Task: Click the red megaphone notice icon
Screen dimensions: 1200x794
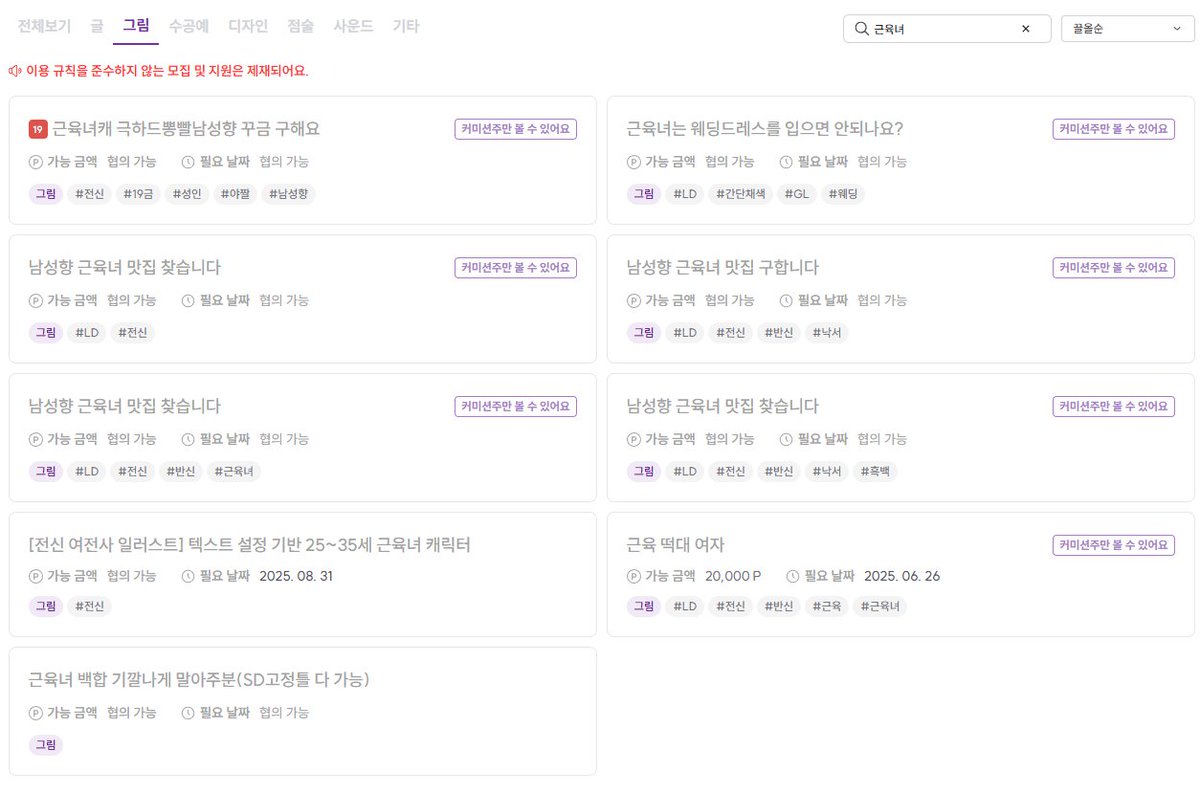Action: click(x=15, y=71)
